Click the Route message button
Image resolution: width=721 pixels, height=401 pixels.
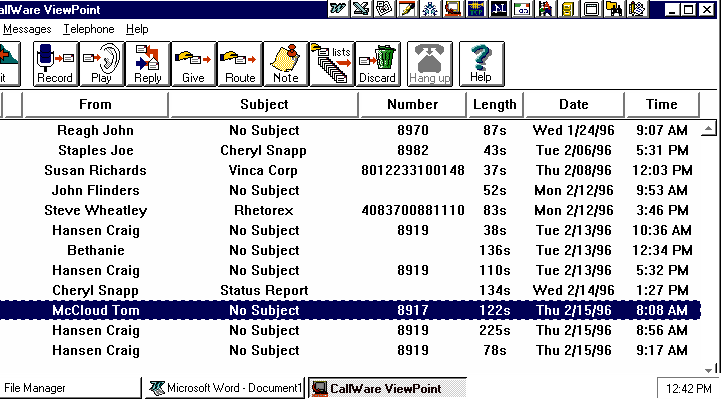tap(240, 64)
